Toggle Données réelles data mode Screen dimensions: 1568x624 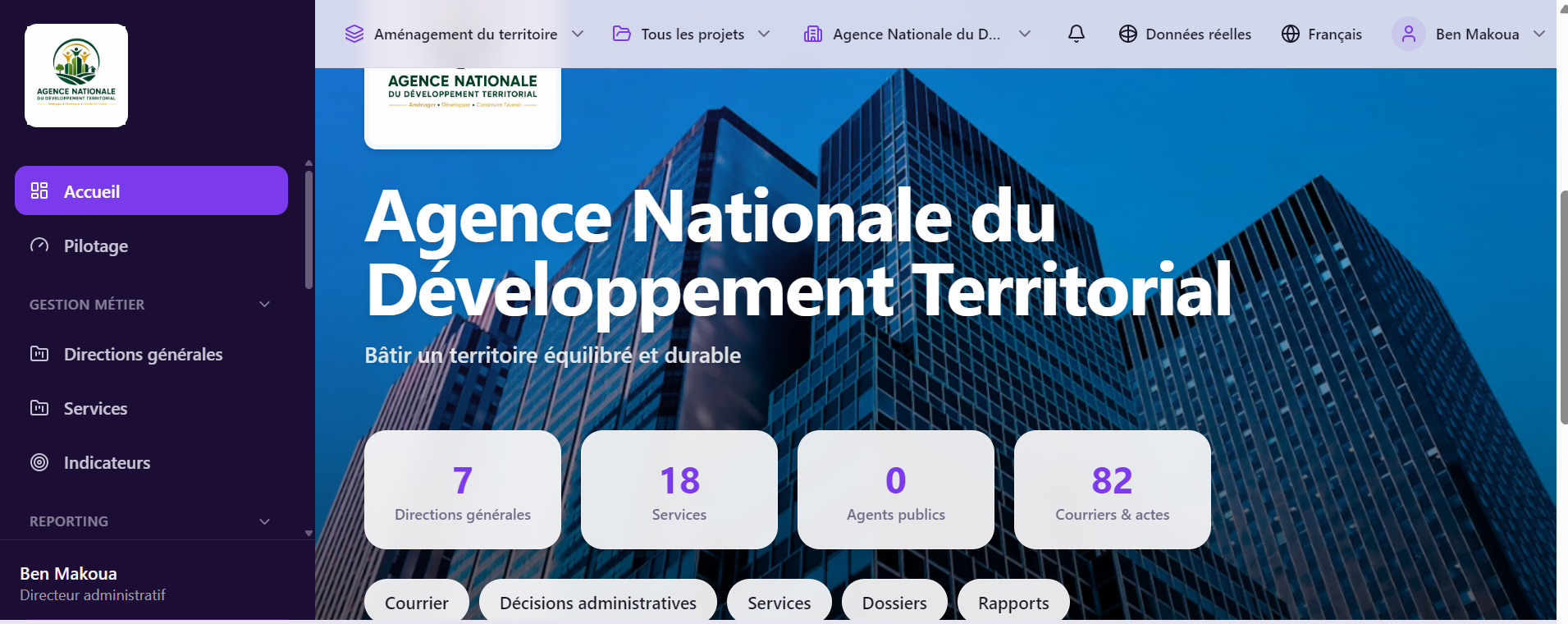coord(1185,34)
